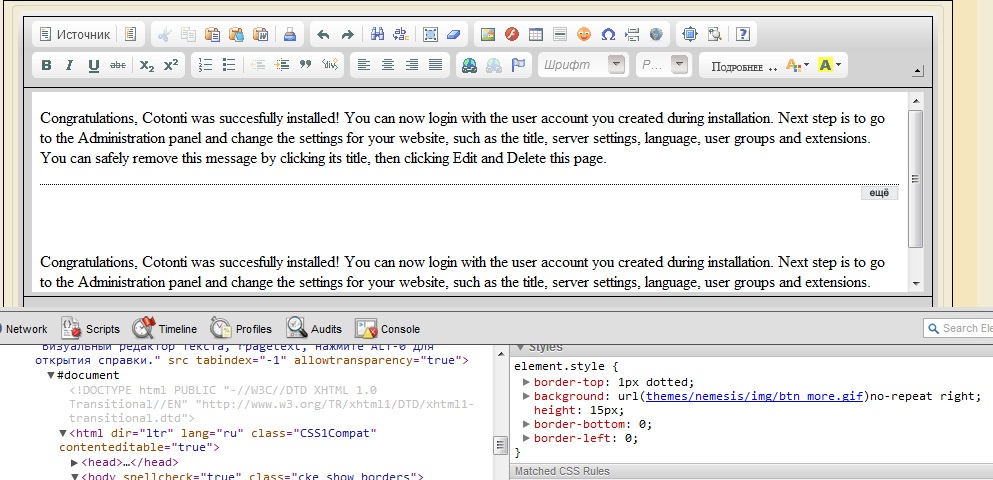This screenshot has width=993, height=480.
Task: Insert a Flash object
Action: click(512, 34)
